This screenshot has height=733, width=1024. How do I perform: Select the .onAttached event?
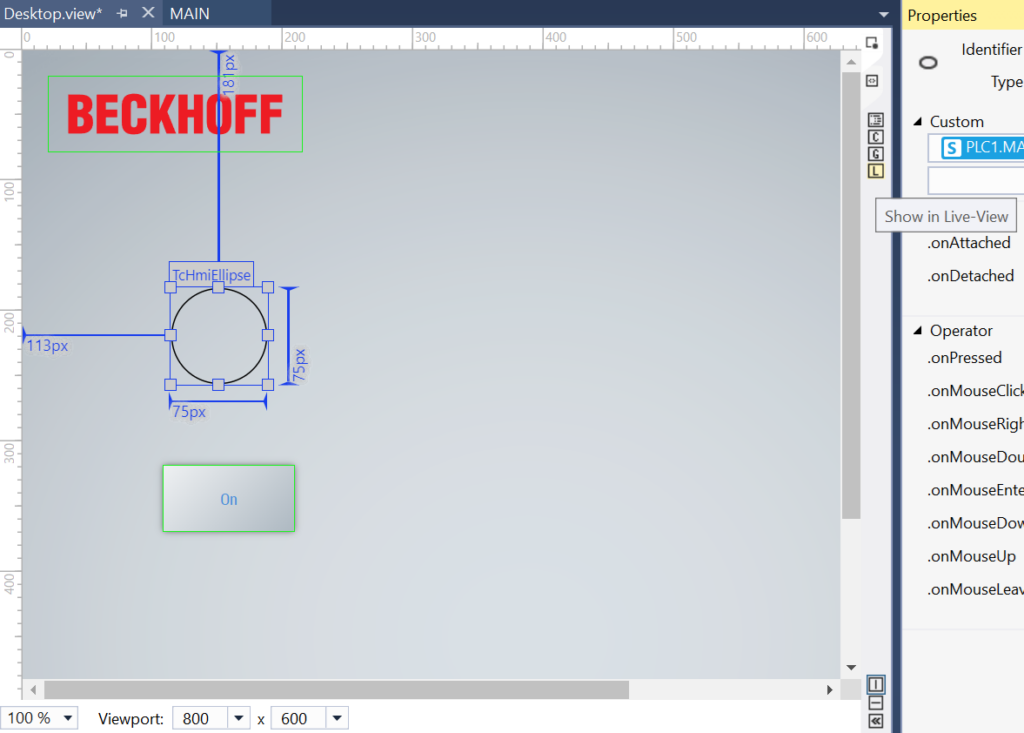pyautogui.click(x=968, y=243)
